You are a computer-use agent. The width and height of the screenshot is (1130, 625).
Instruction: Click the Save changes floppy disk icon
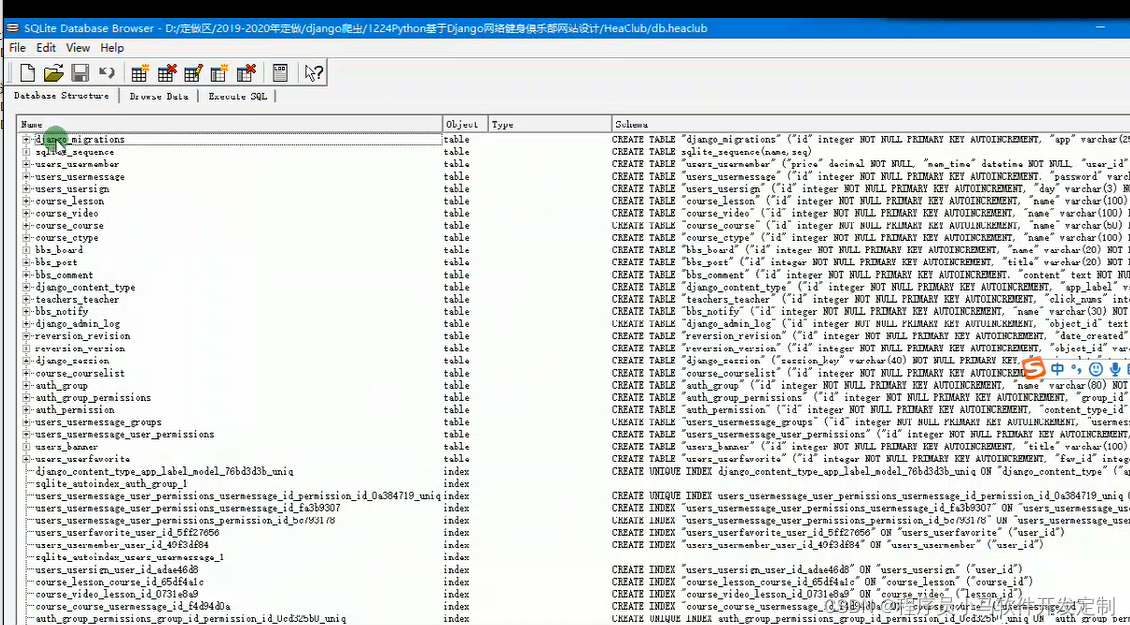coord(80,72)
